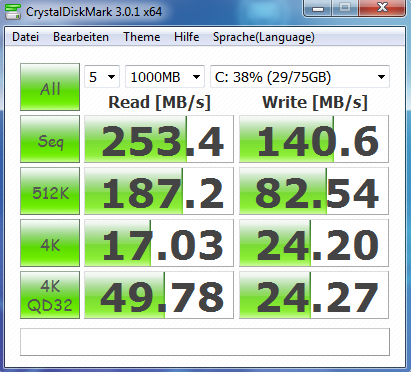Start the 4K QD32 test
The image size is (411, 372).
pyautogui.click(x=50, y=295)
